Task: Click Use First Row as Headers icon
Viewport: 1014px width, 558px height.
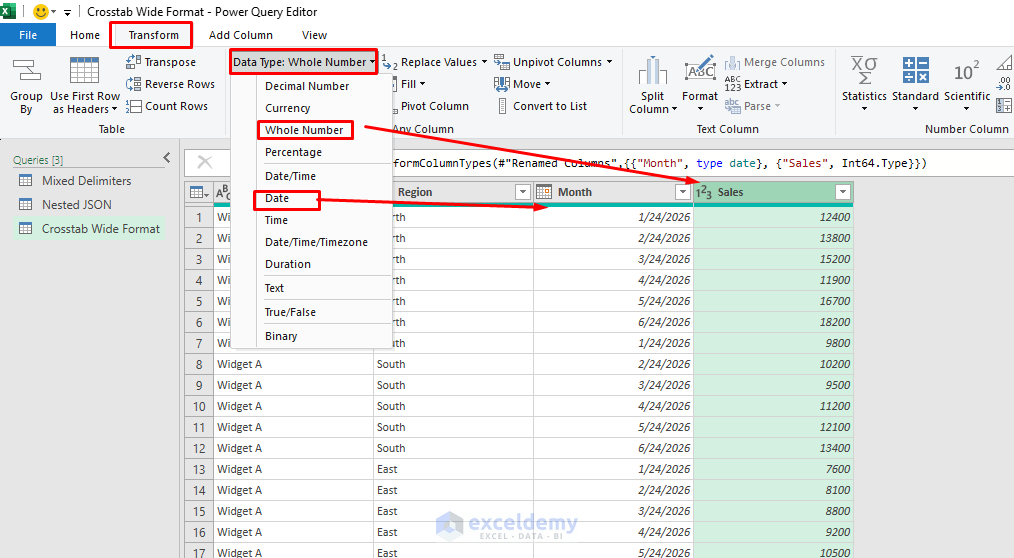Action: tap(84, 70)
